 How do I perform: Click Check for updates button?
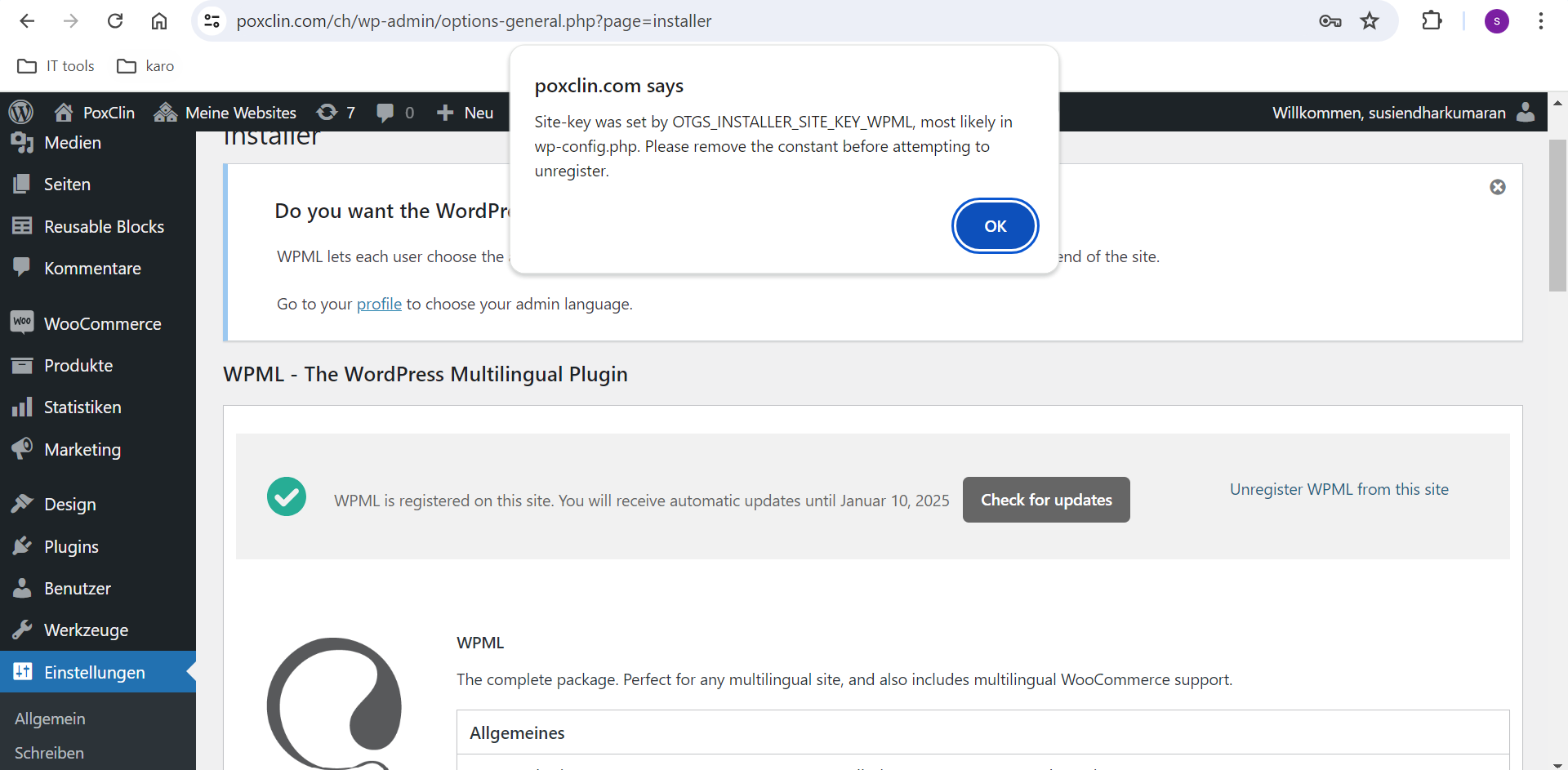coord(1046,500)
